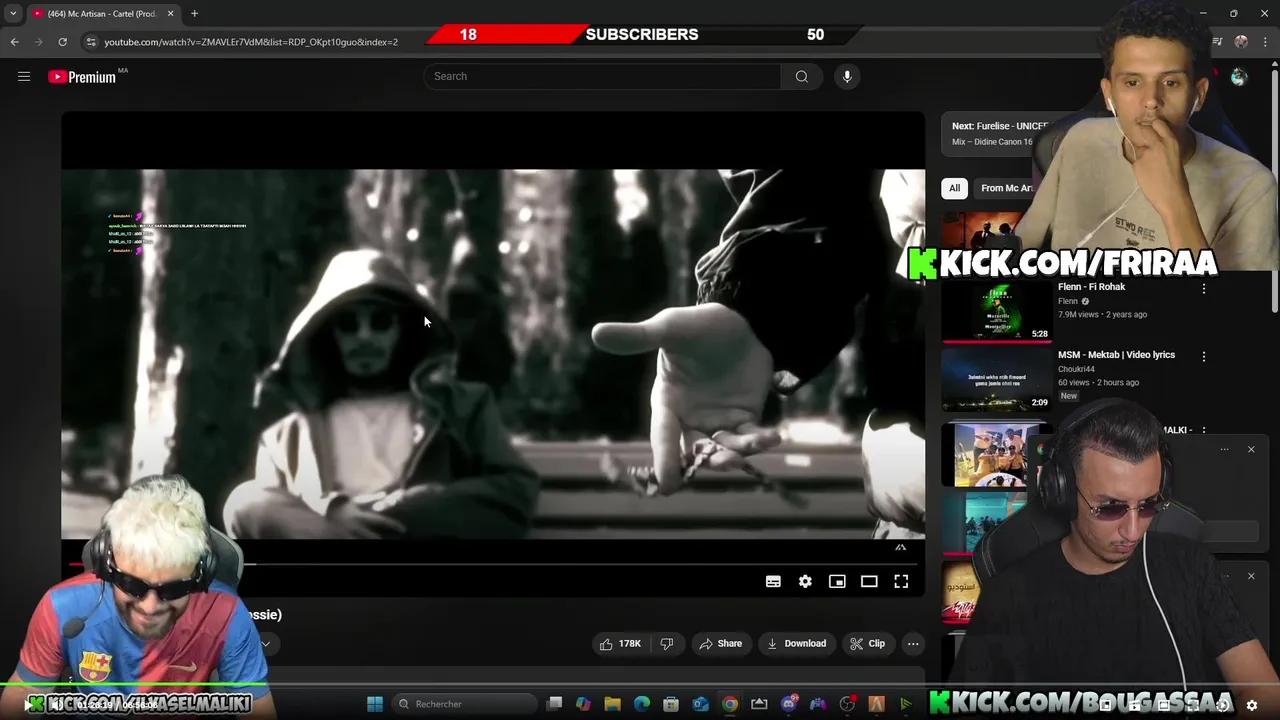The width and height of the screenshot is (1280, 720).
Task: Open the Flenn - Fi Rohak thumbnail
Action: [996, 311]
